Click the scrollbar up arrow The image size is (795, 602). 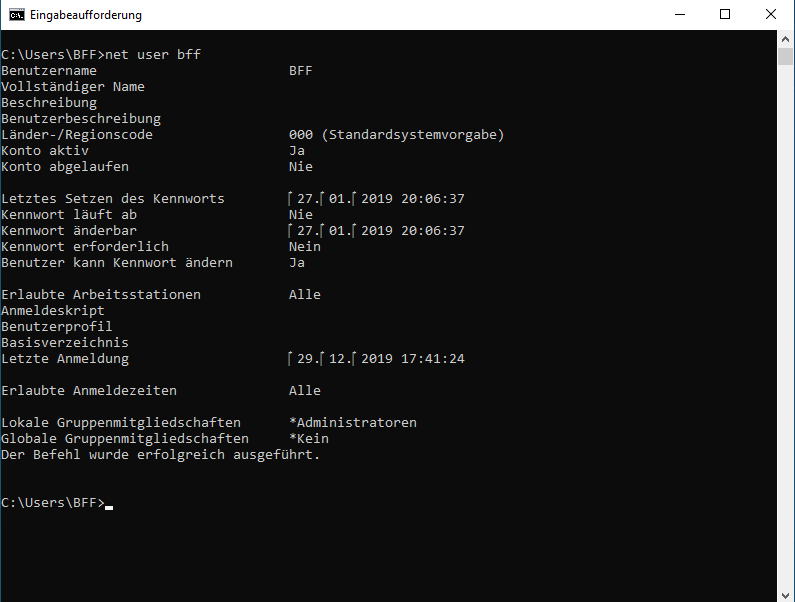[x=785, y=39]
